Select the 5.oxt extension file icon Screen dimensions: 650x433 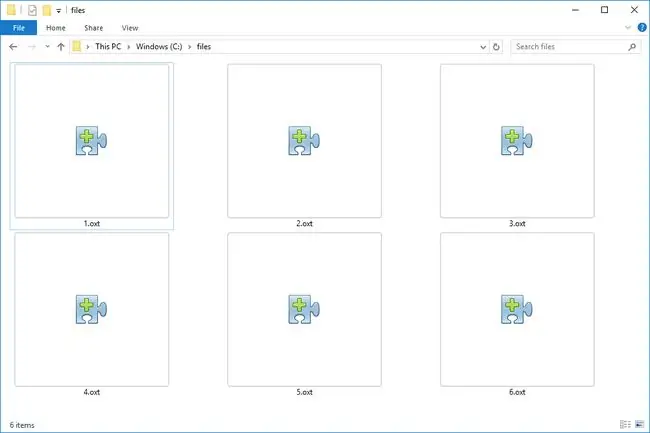click(304, 309)
